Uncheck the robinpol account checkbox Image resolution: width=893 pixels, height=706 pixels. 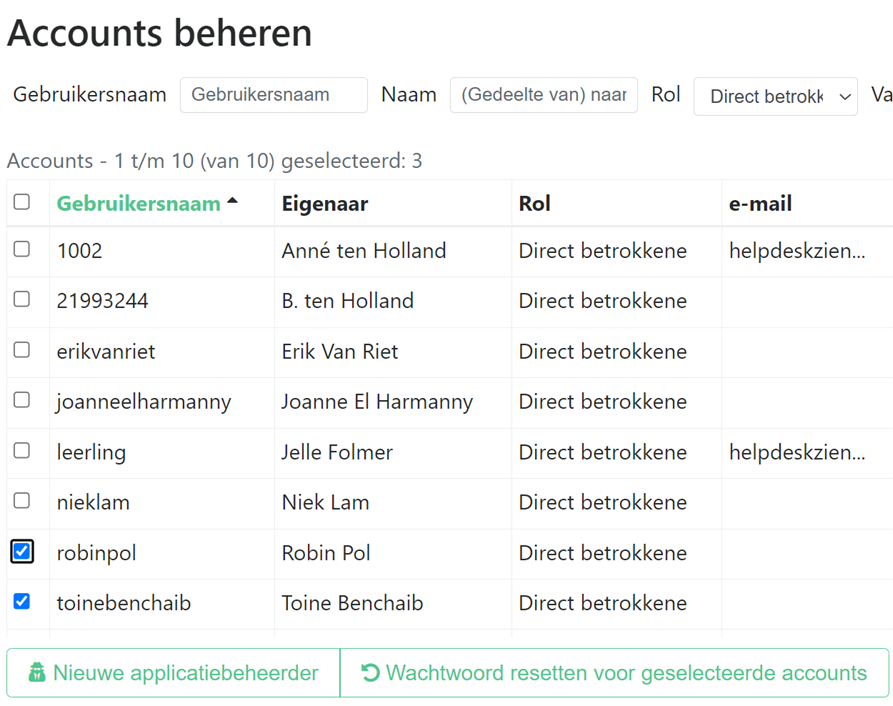pyautogui.click(x=22, y=551)
